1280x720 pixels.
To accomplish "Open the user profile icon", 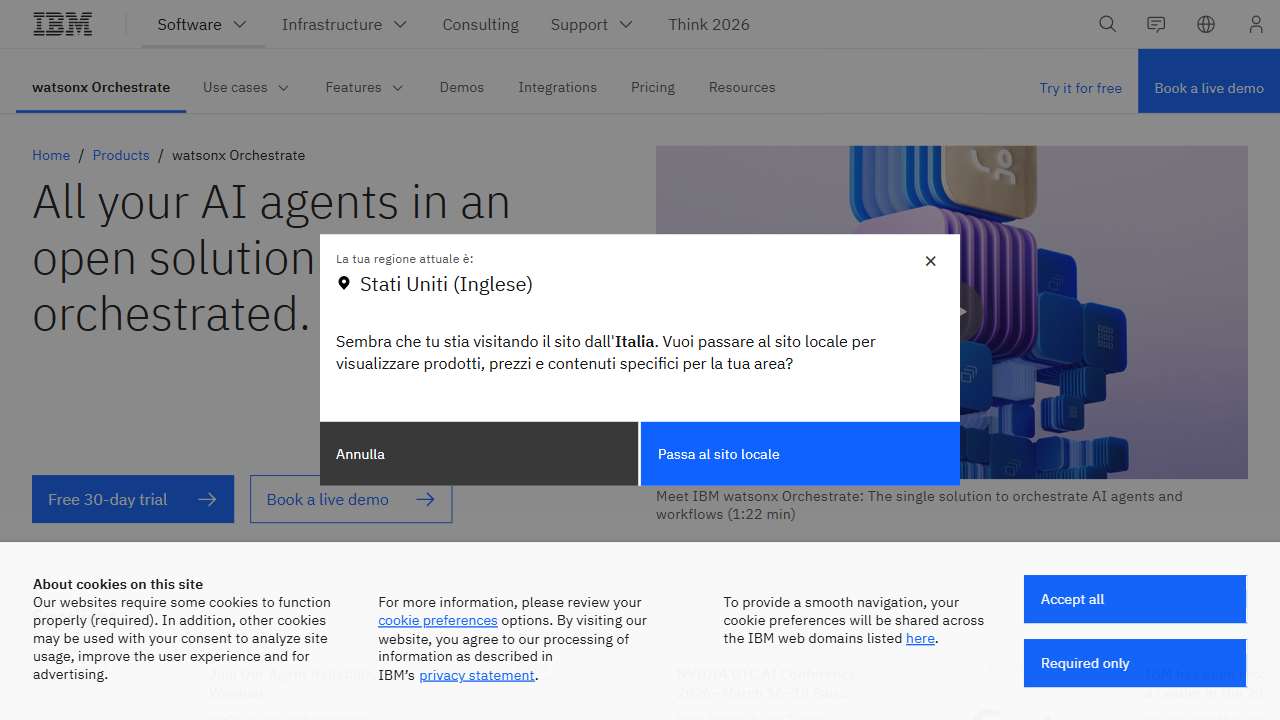I will 1255,25.
